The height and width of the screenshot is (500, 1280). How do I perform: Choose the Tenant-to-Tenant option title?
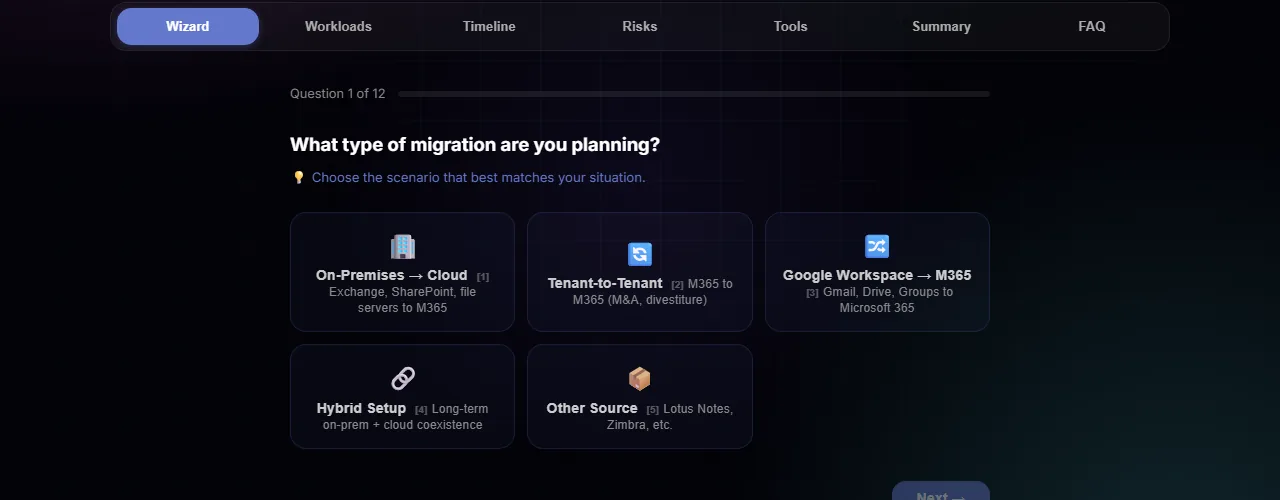click(605, 283)
